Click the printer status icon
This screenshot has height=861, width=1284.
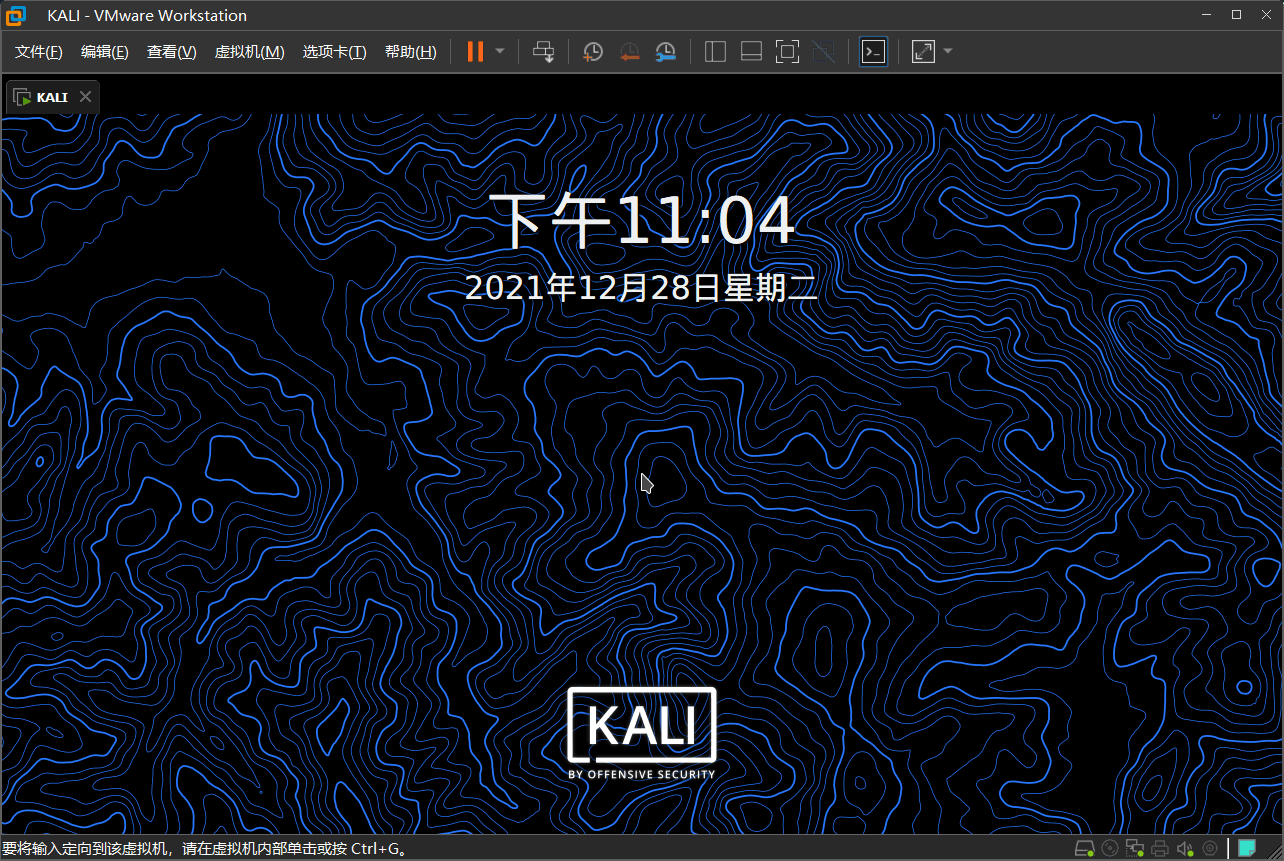pos(1159,849)
